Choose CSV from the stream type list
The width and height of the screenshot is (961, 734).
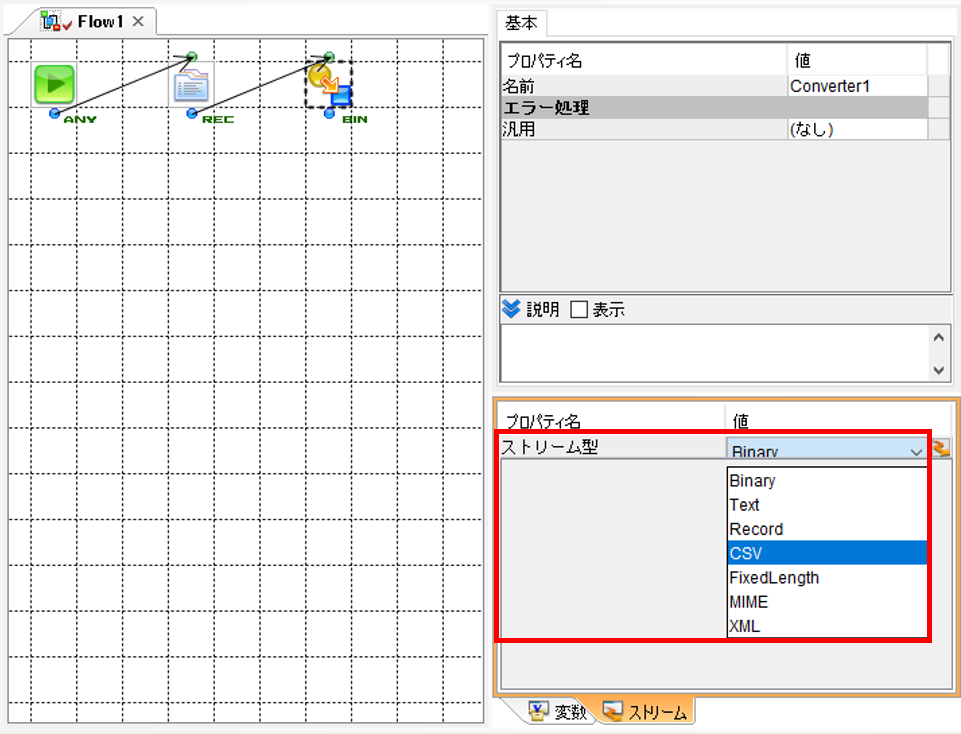[827, 553]
